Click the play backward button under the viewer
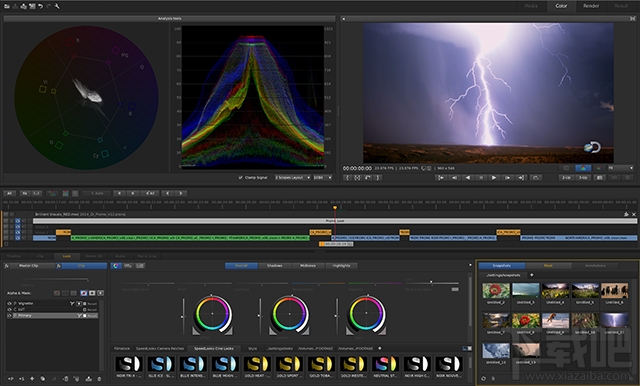 click(468, 177)
